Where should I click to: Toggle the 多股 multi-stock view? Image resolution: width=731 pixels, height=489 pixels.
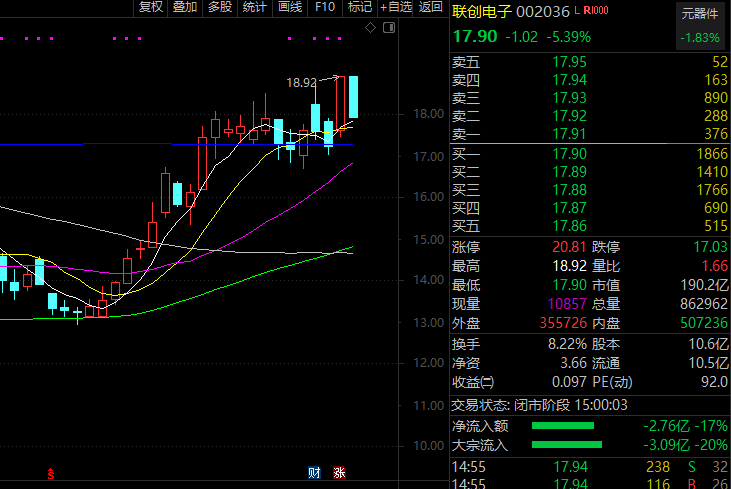219,7
